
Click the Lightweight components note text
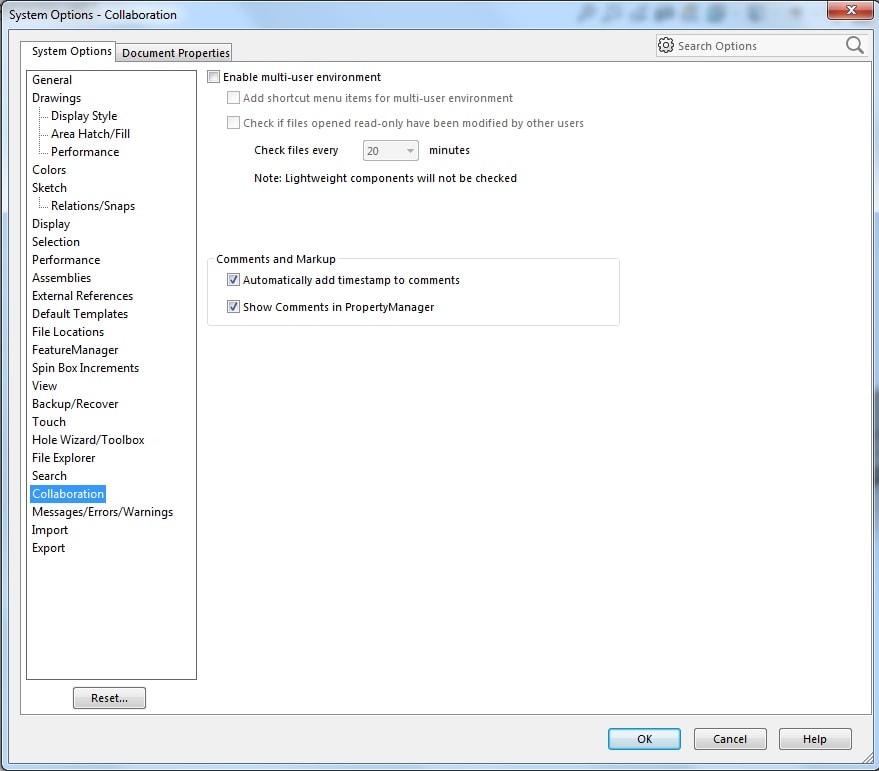tap(385, 178)
